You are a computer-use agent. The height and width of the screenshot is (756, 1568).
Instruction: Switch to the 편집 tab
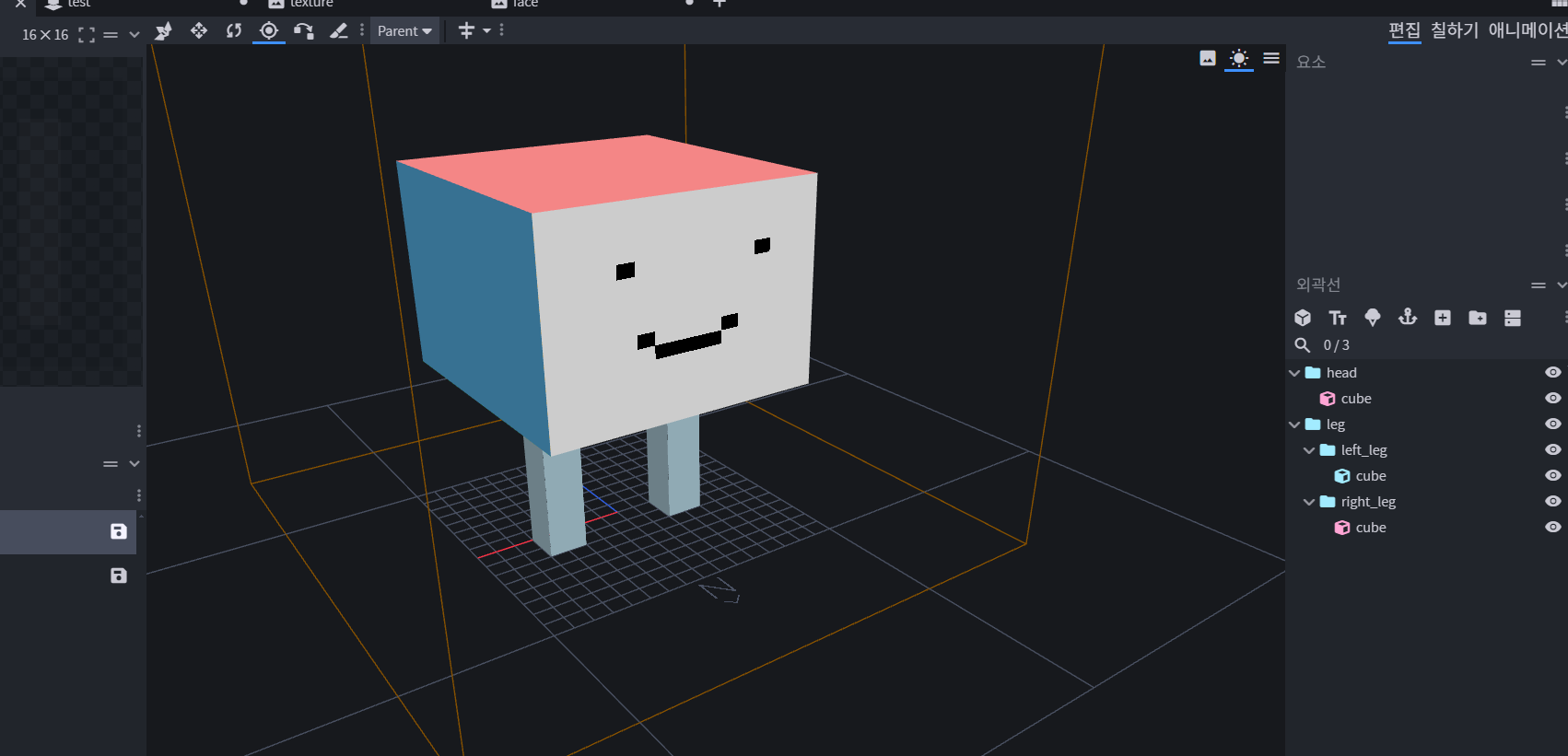click(1405, 30)
